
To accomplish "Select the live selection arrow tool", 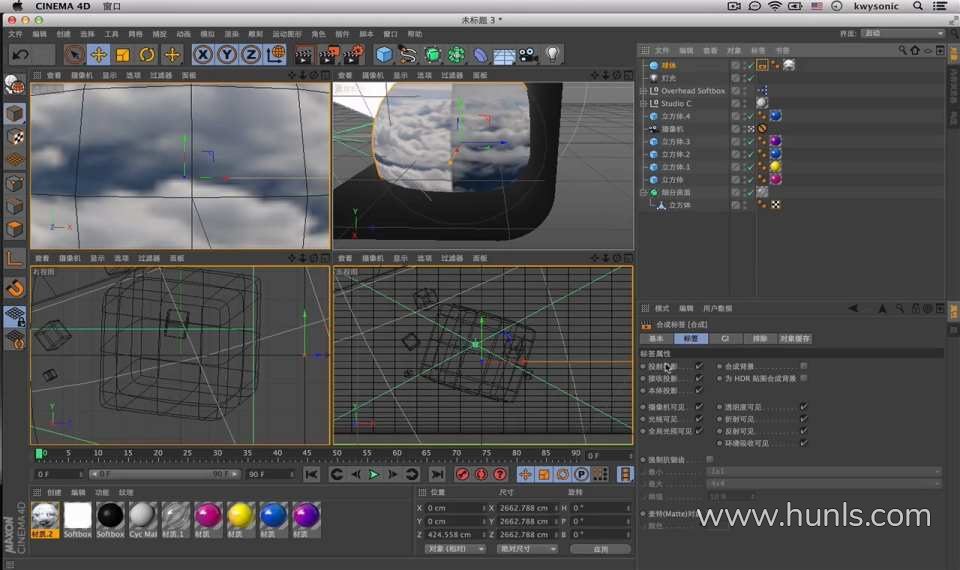I will coord(75,55).
